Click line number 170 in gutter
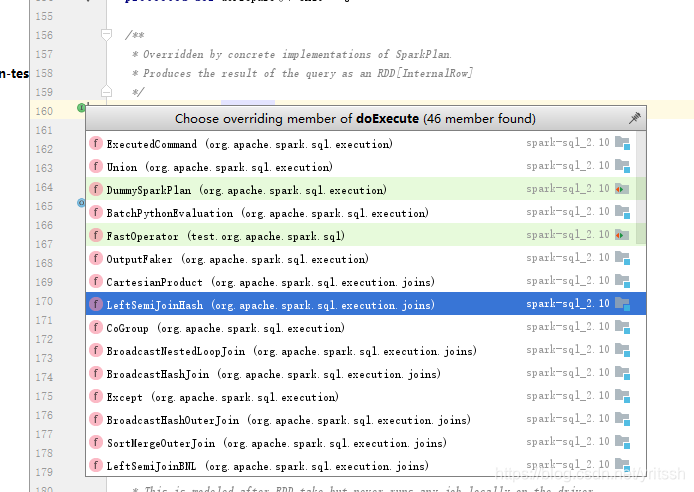The image size is (694, 492). [x=44, y=301]
